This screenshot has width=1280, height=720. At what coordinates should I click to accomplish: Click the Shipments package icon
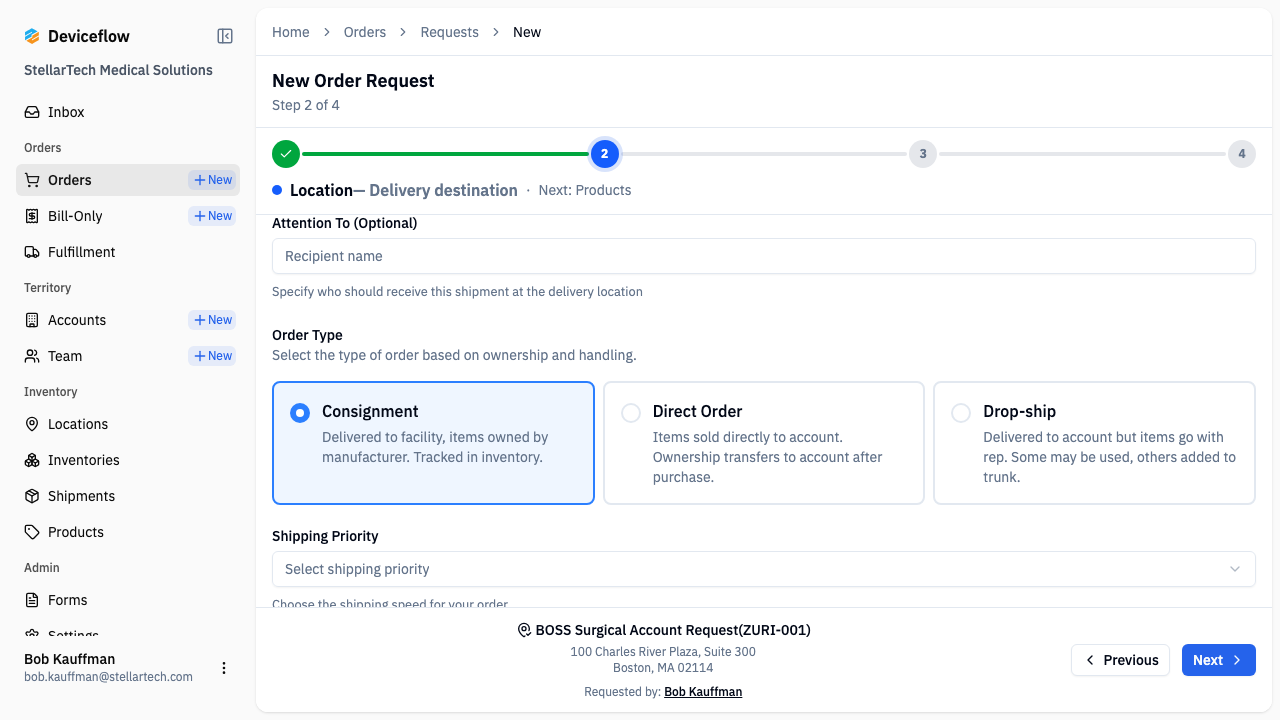click(x=32, y=496)
